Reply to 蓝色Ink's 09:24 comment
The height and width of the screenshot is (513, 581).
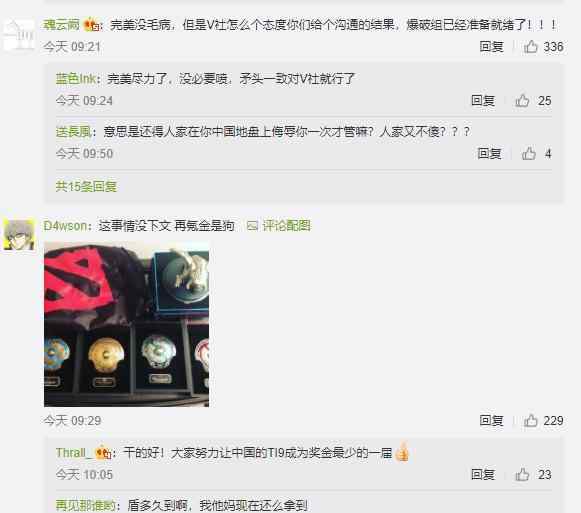(483, 100)
